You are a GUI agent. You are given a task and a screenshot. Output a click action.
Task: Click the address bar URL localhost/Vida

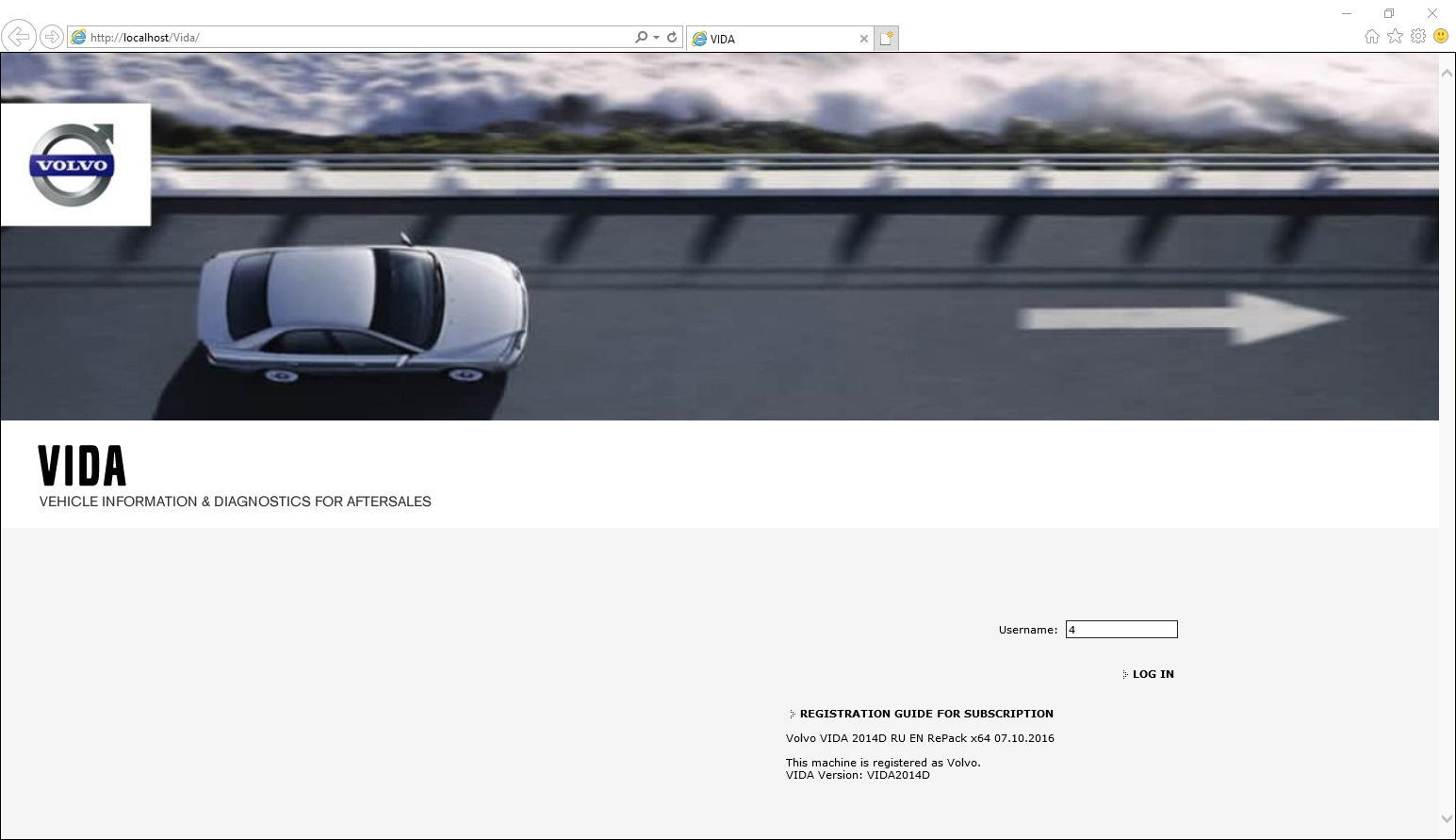pyautogui.click(x=145, y=38)
